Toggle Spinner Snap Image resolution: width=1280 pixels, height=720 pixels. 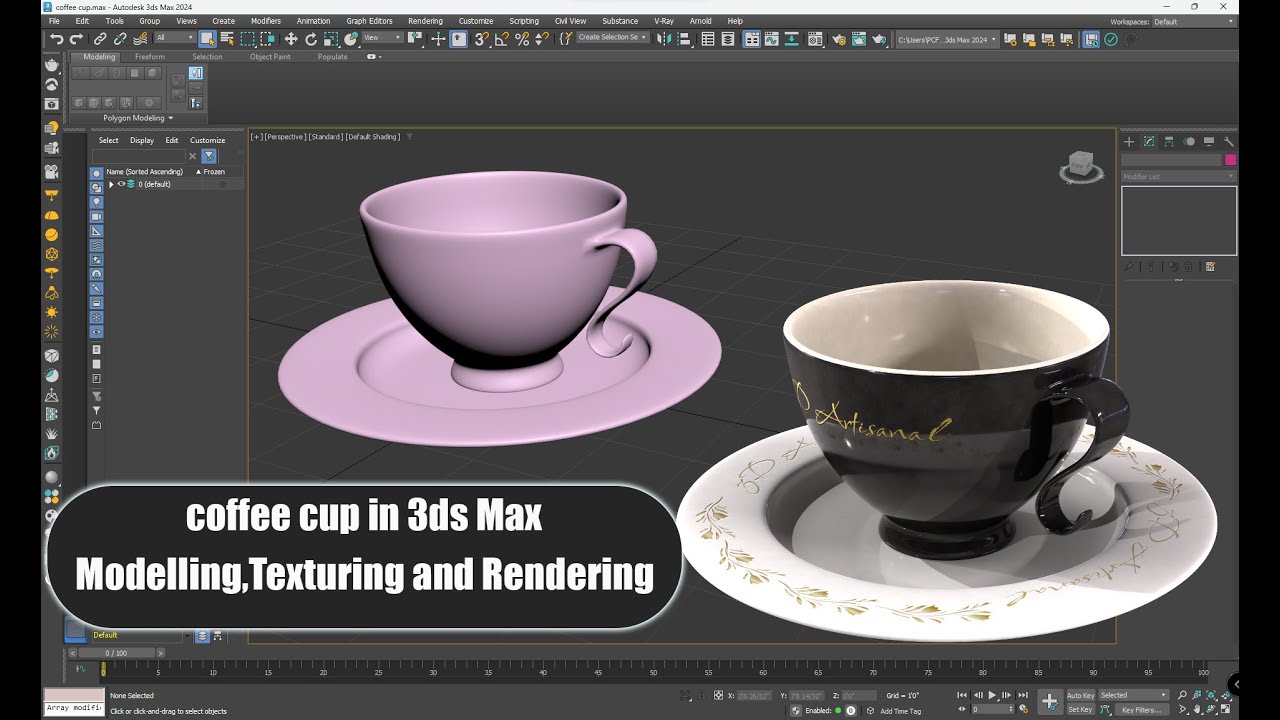(542, 39)
